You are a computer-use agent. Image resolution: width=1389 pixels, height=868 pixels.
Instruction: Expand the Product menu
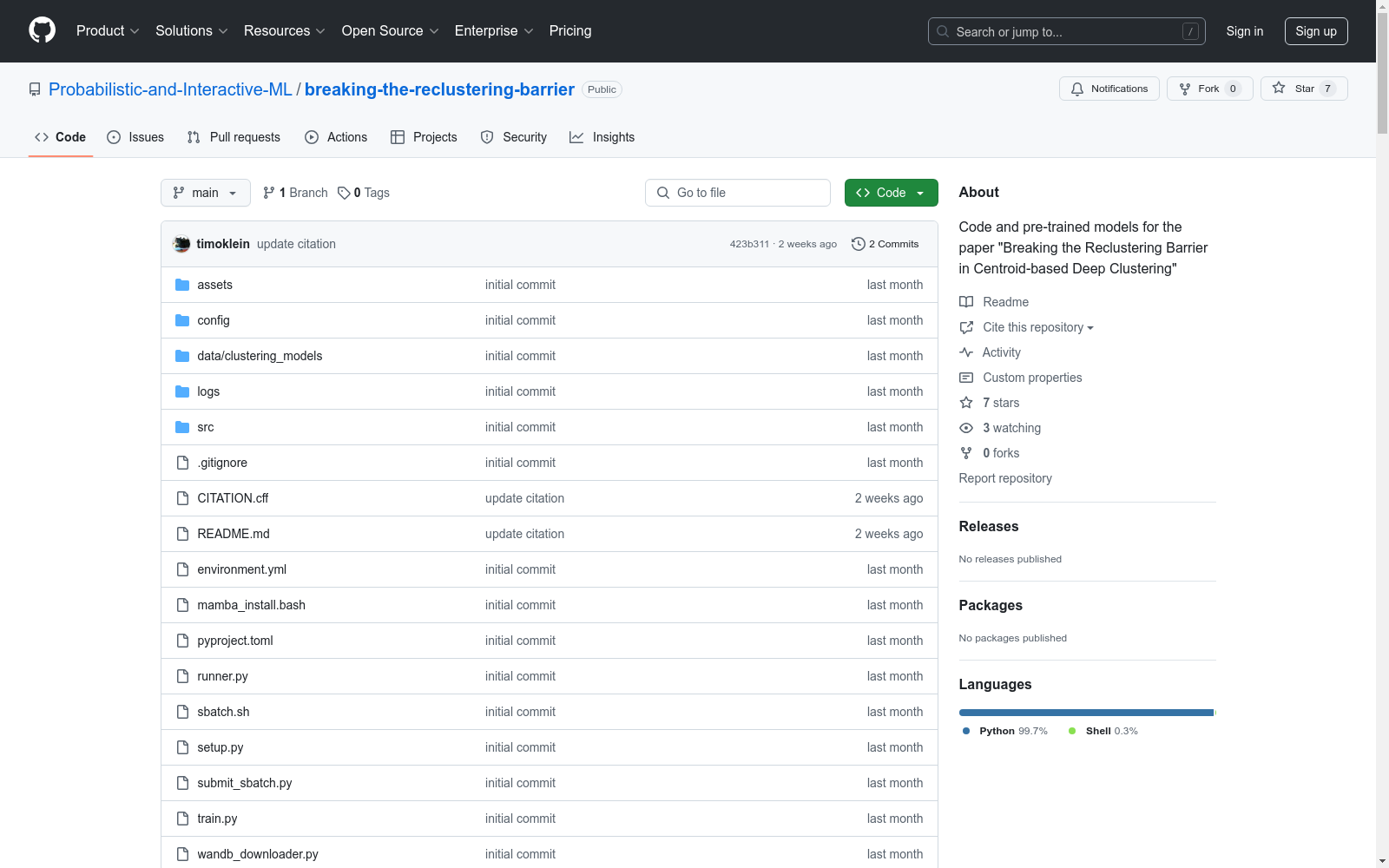pyautogui.click(x=108, y=30)
